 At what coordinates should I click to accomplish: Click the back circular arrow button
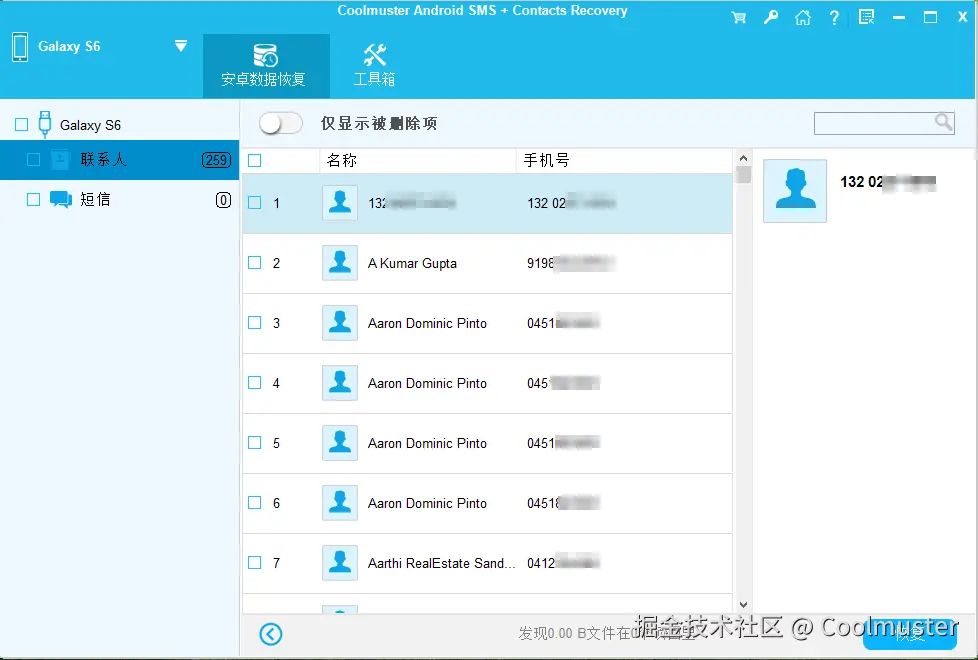tap(269, 634)
